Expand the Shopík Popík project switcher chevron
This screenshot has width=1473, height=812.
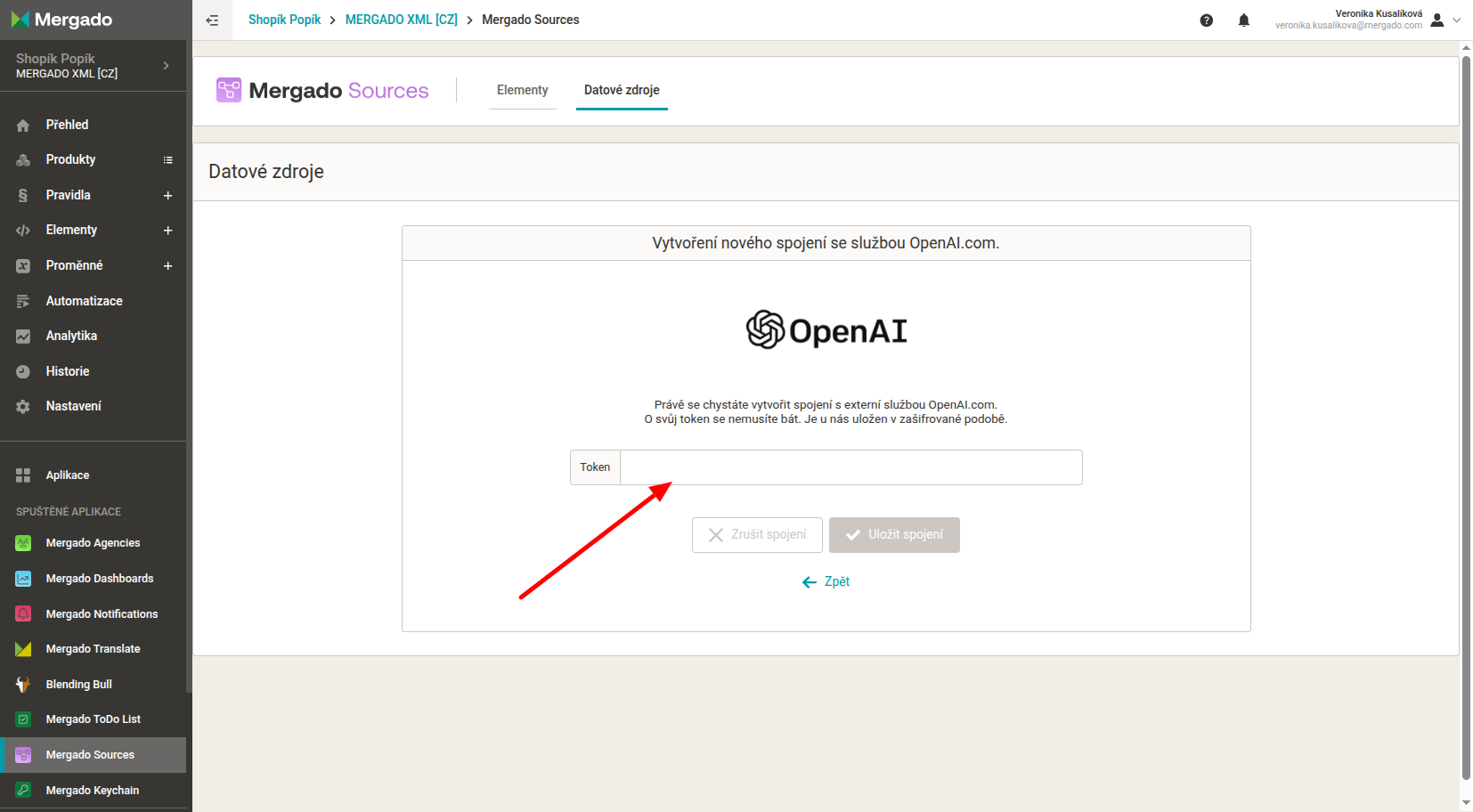point(167,65)
